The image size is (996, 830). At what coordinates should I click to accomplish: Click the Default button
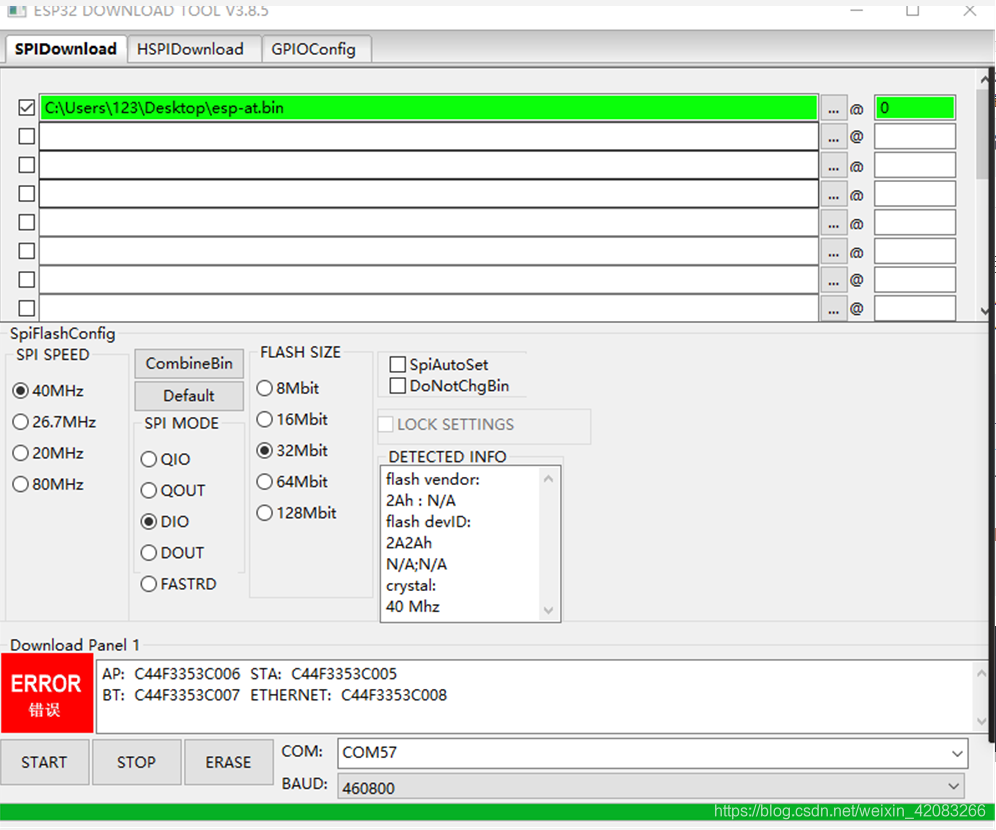[189, 396]
